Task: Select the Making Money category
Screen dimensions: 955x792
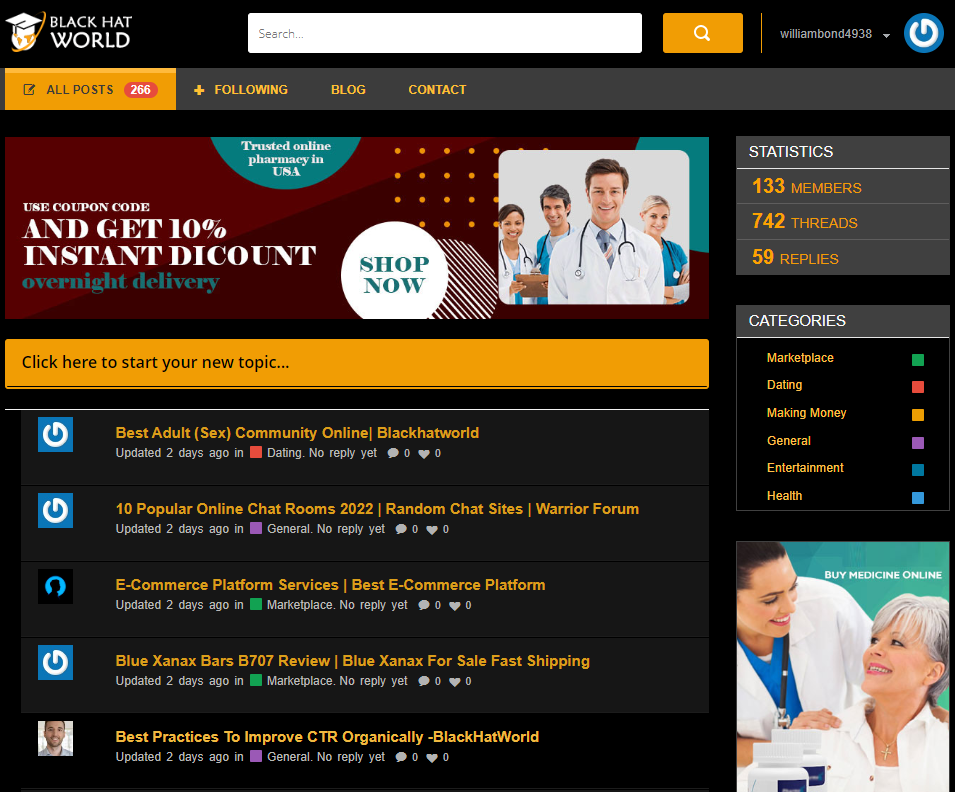Action: pyautogui.click(x=806, y=413)
